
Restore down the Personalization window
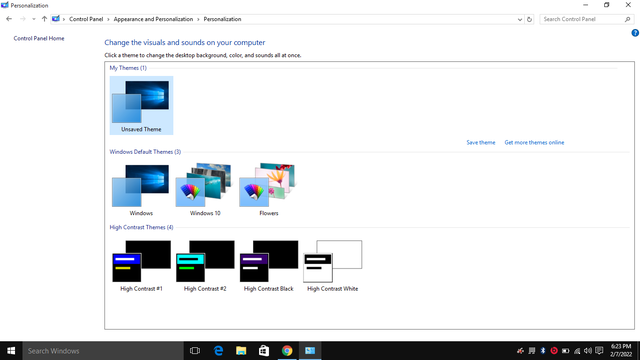click(x=607, y=5)
